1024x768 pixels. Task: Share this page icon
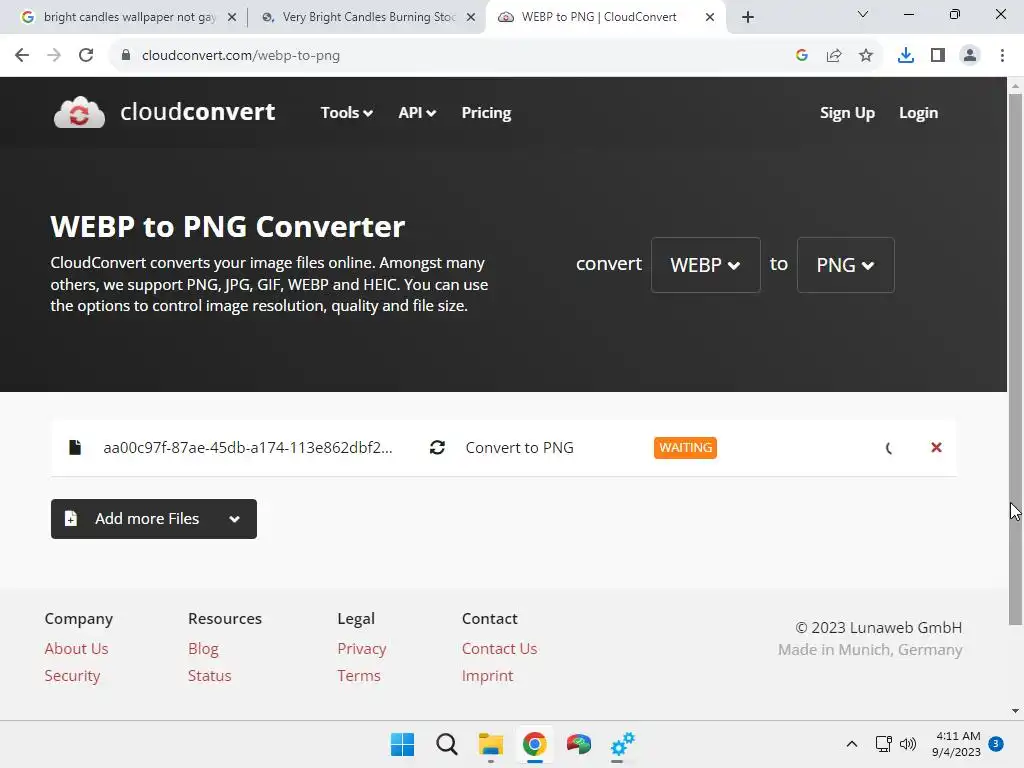click(834, 56)
